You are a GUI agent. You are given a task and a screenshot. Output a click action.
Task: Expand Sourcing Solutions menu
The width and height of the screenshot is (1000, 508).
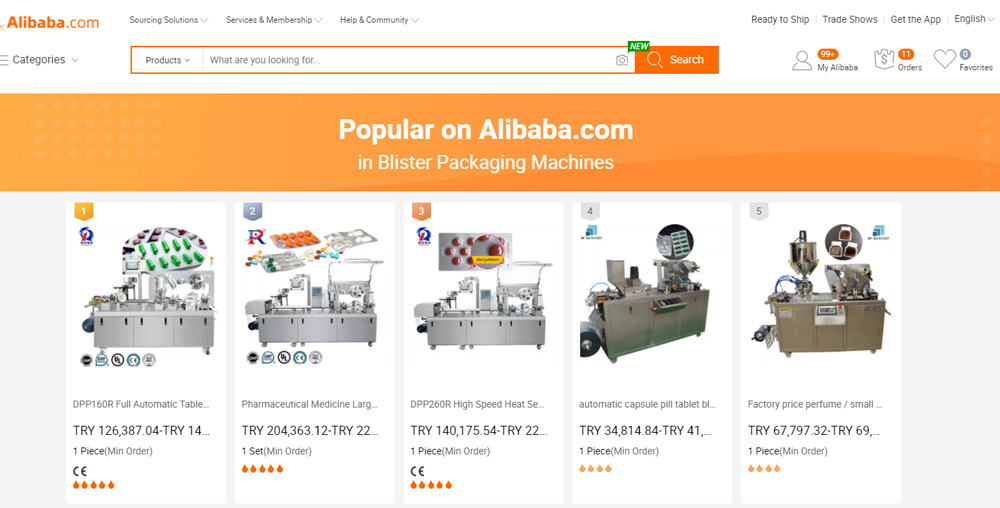(168, 20)
